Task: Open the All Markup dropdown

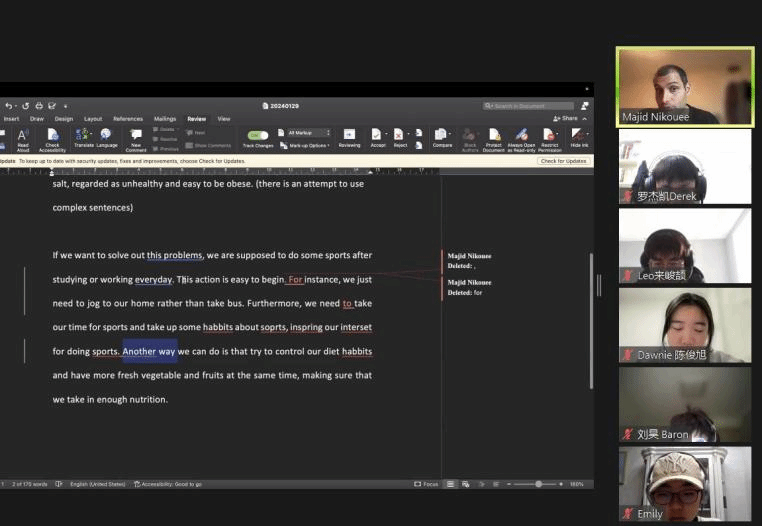Action: (x=308, y=132)
